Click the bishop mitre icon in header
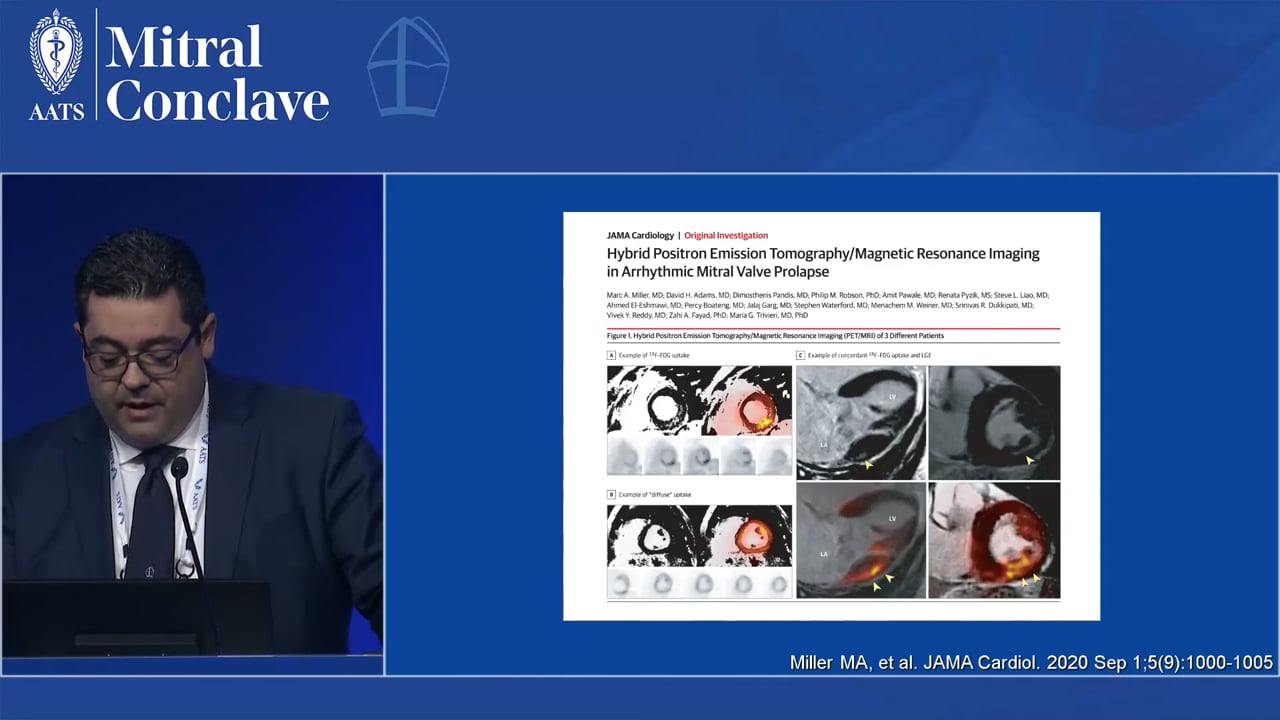Viewport: 1280px width, 720px height. 408,66
